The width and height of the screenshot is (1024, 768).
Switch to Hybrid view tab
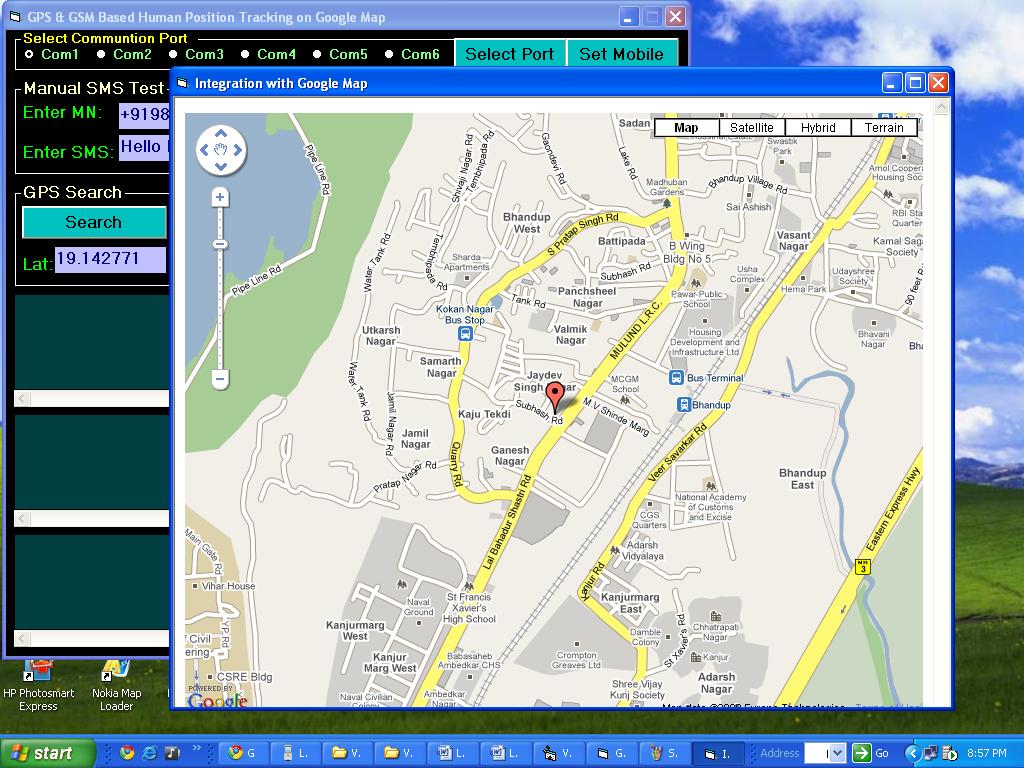pyautogui.click(x=818, y=127)
